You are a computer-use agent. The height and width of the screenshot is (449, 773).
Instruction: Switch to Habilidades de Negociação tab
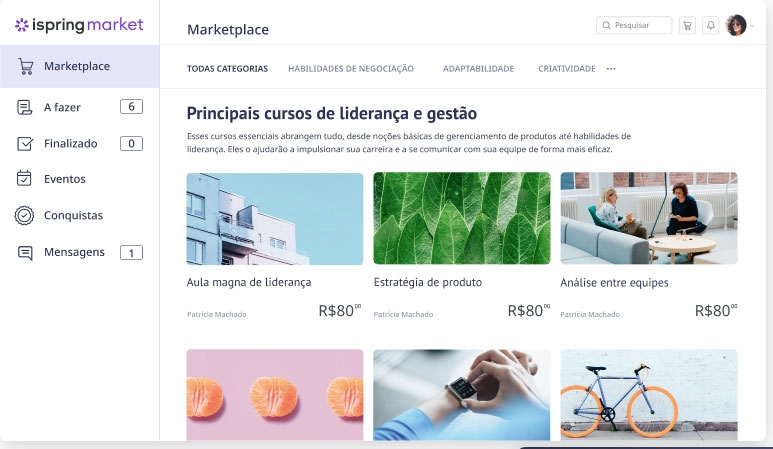click(351, 69)
